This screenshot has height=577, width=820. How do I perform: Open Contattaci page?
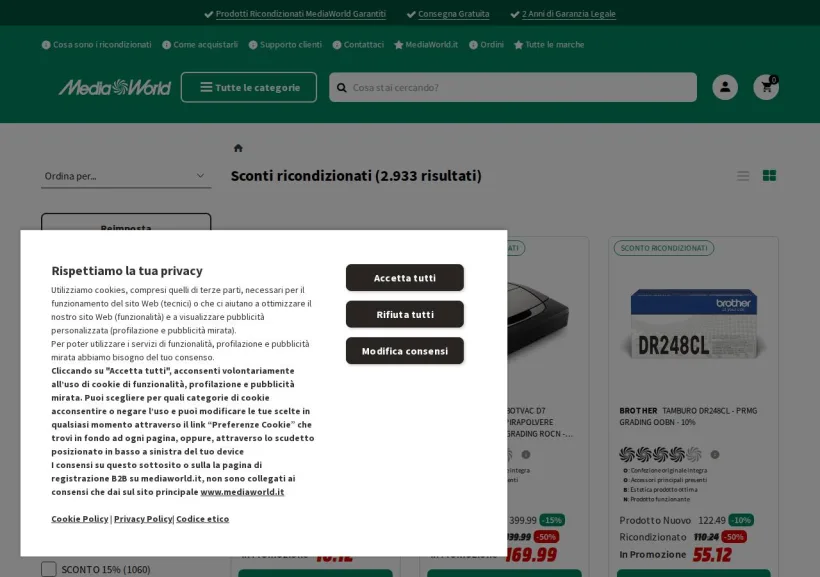pyautogui.click(x=358, y=45)
